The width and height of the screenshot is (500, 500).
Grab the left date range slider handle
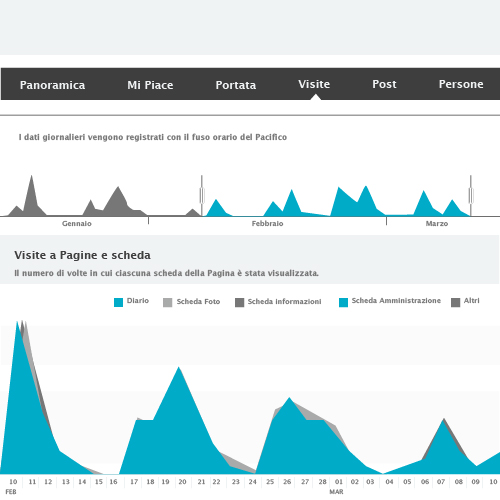click(x=202, y=195)
